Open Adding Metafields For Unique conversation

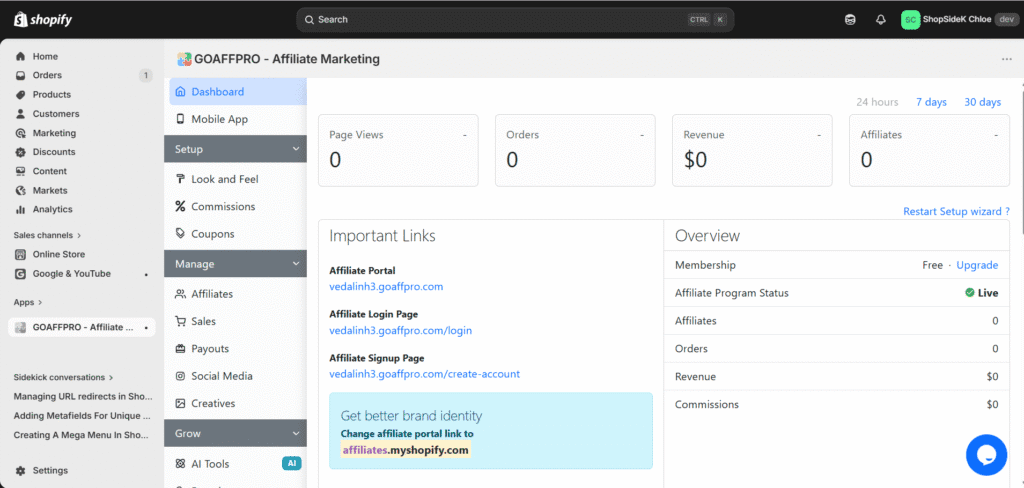click(x=82, y=415)
